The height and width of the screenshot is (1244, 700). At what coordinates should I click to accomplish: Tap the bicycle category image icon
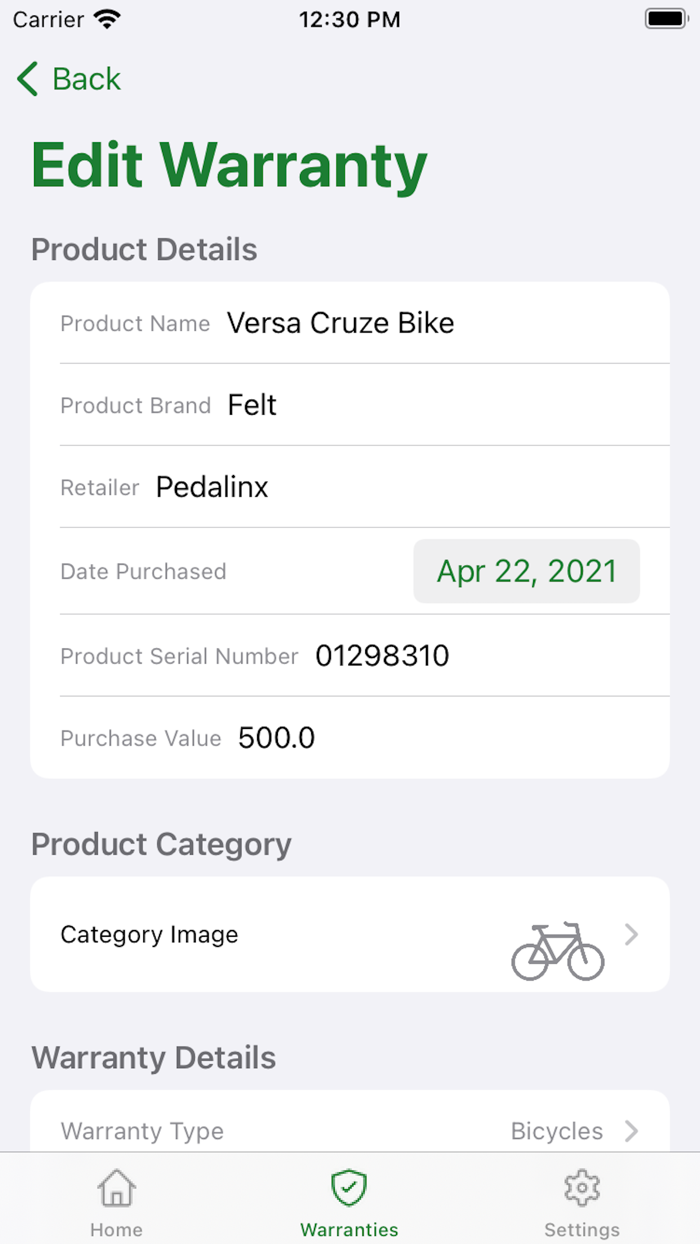coord(557,951)
